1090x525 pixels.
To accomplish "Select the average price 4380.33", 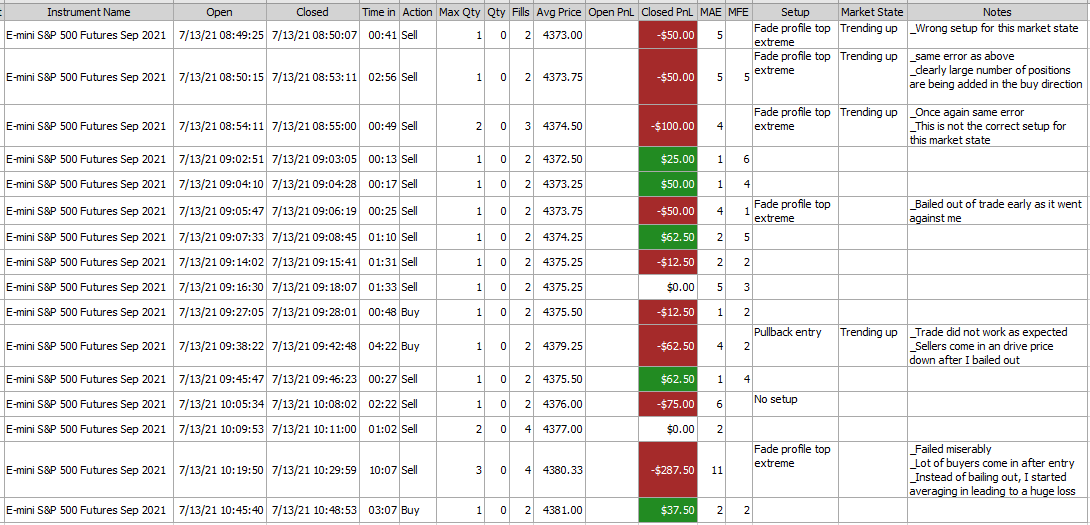I will click(563, 469).
